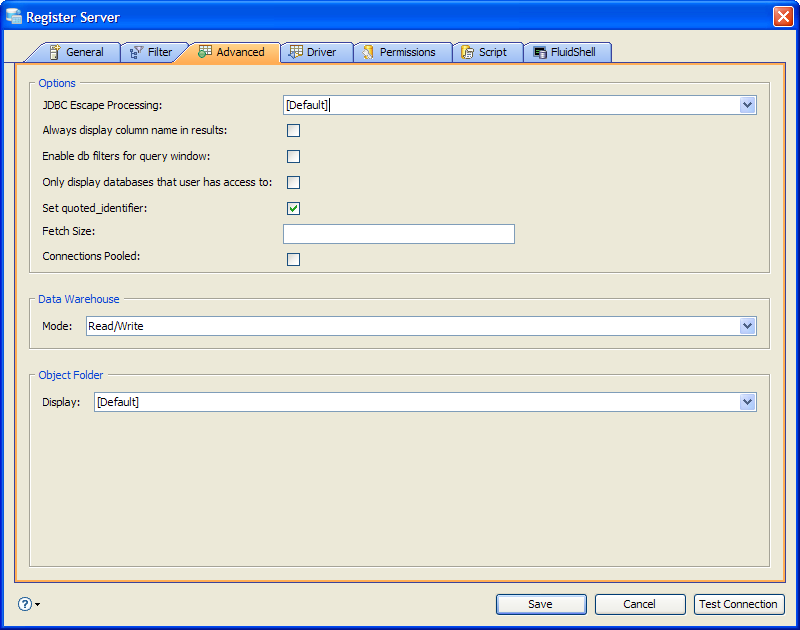Image resolution: width=800 pixels, height=630 pixels.
Task: Expand Data Warehouse Mode dropdown arrow
Action: tap(747, 326)
